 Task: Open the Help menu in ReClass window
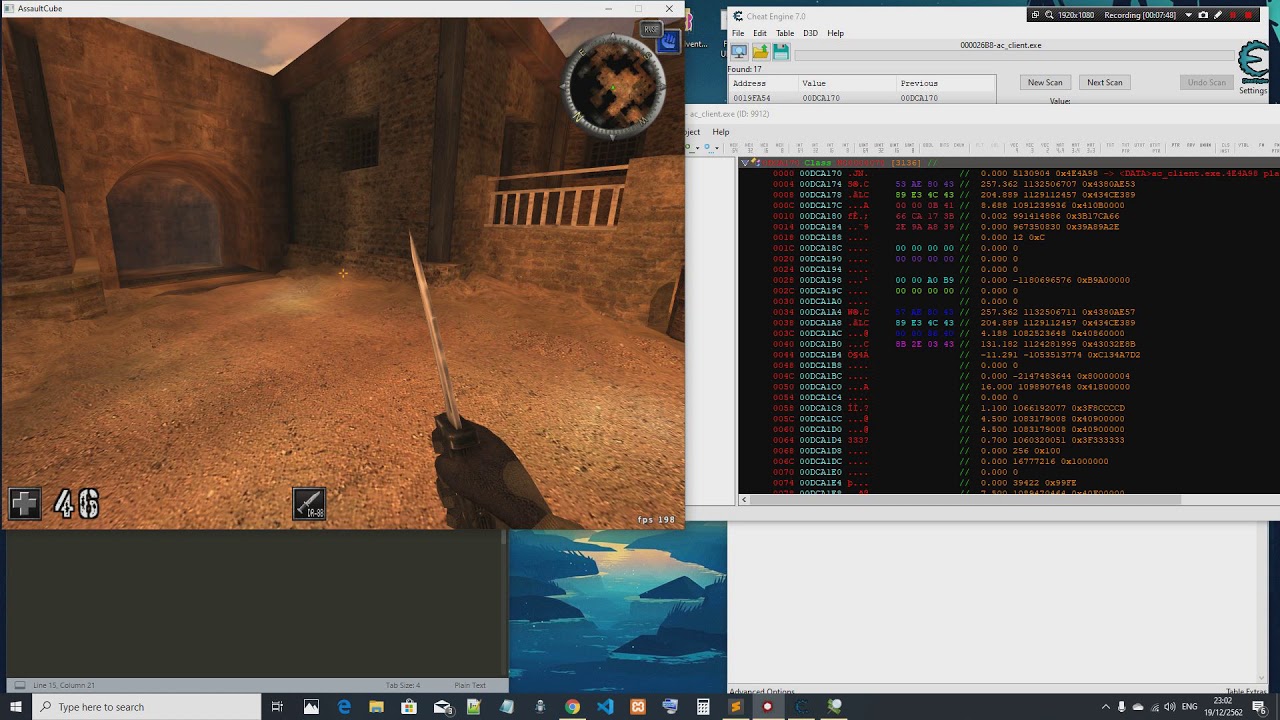(x=720, y=132)
